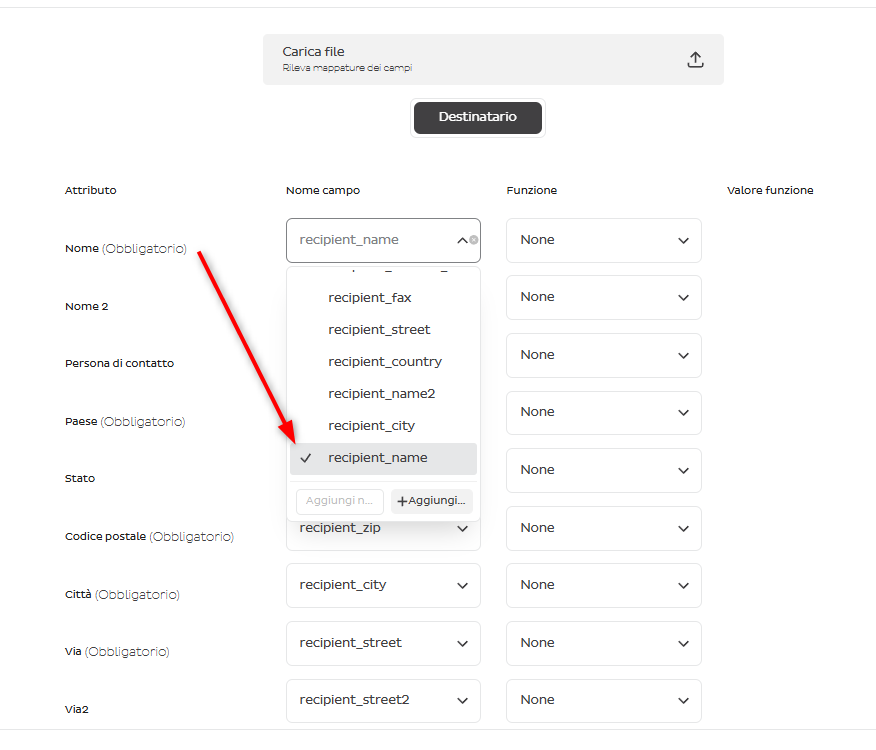Open the Funzione dropdown for Città
Screen dimensions: 876x750
603,585
